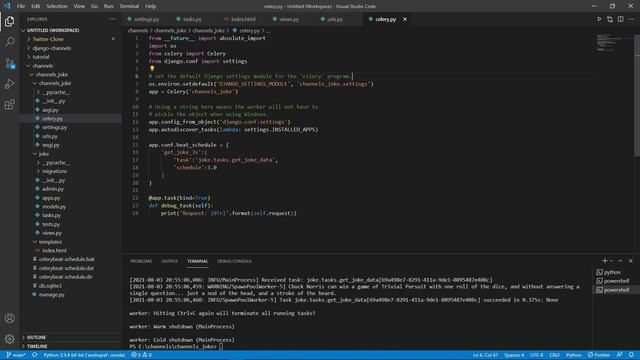The width and height of the screenshot is (640, 360).
Task: Open the Run and Debug view
Action: click(x=9, y=84)
